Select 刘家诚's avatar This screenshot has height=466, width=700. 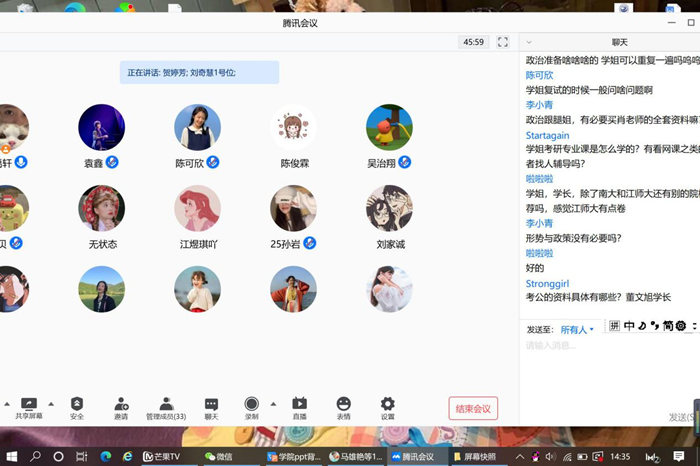389,208
